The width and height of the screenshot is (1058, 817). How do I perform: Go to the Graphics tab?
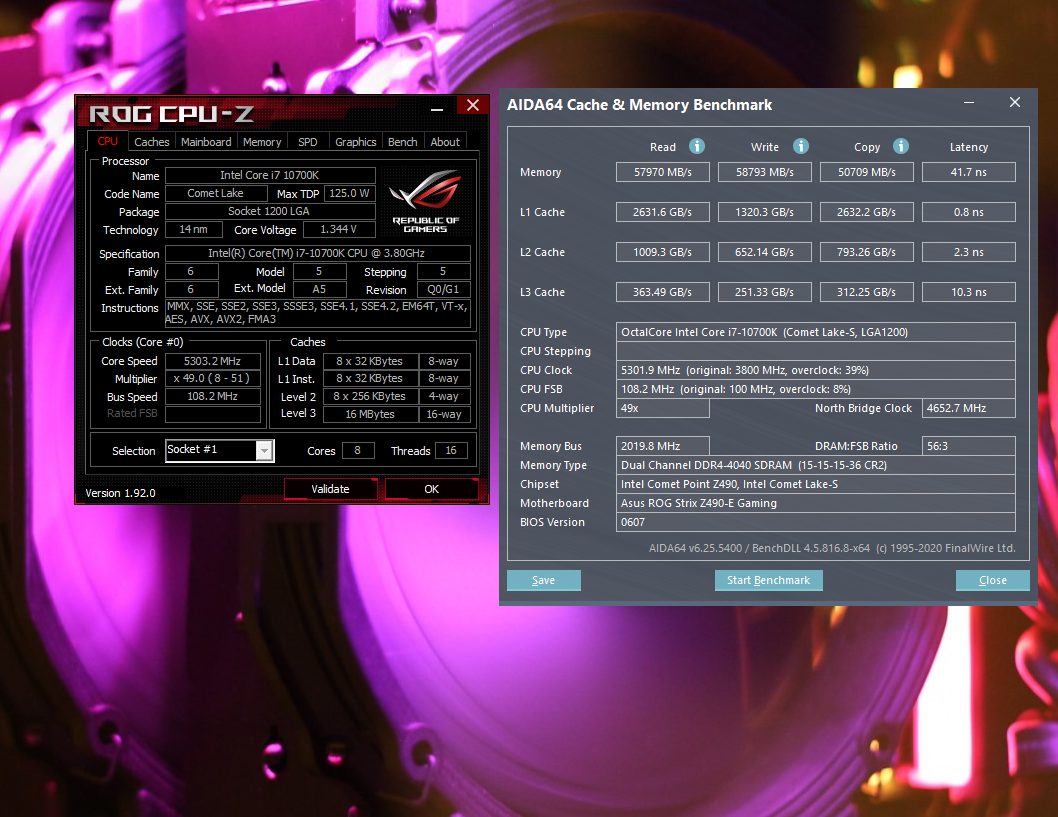coord(356,142)
